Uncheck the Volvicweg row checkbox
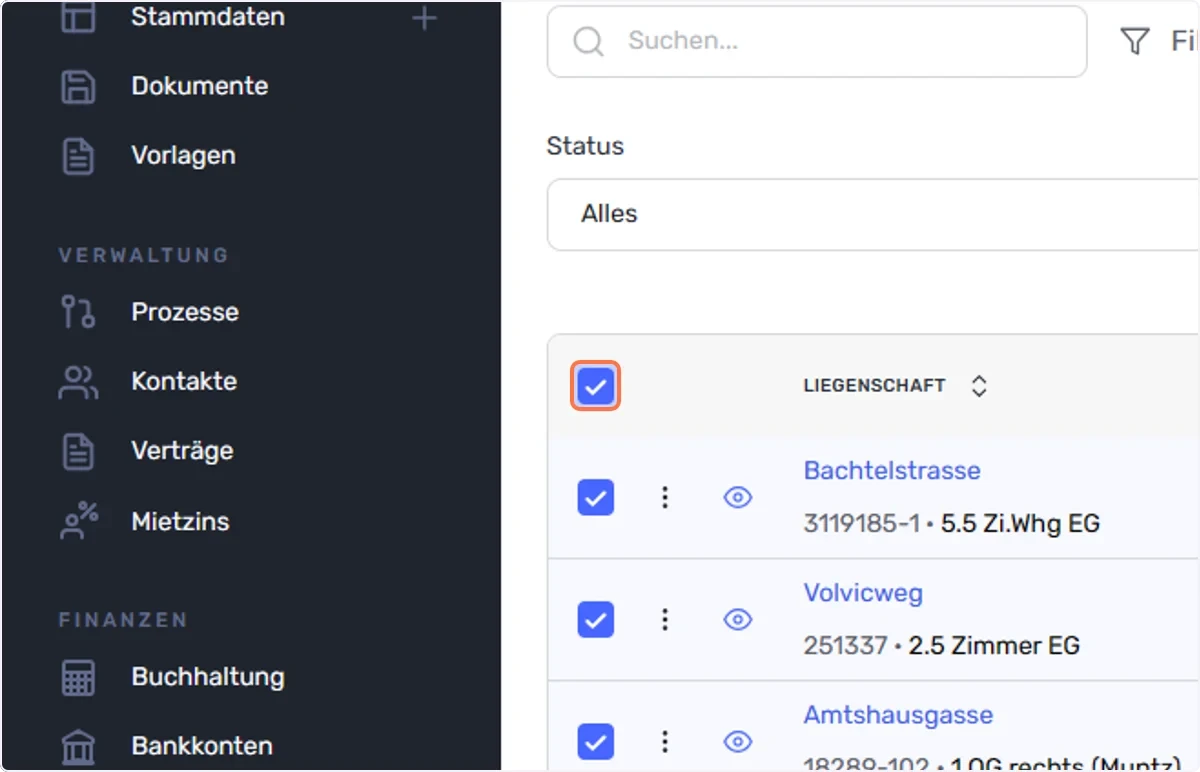Viewport: 1200px width, 772px height. pyautogui.click(x=596, y=620)
